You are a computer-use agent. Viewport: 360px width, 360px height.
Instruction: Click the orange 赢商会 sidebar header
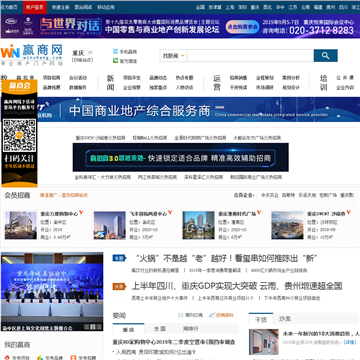point(19,85)
